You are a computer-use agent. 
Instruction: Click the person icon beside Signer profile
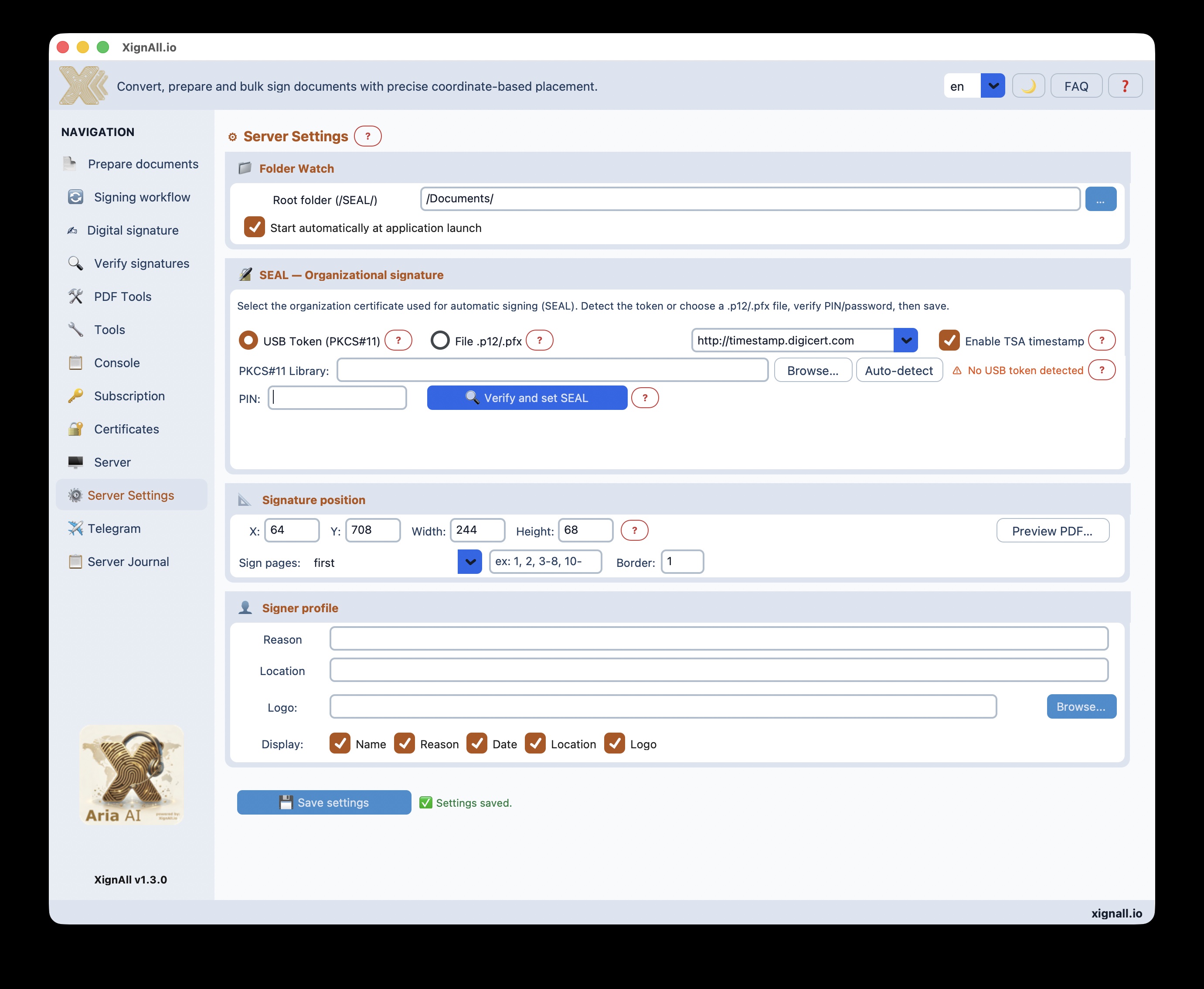(x=245, y=608)
